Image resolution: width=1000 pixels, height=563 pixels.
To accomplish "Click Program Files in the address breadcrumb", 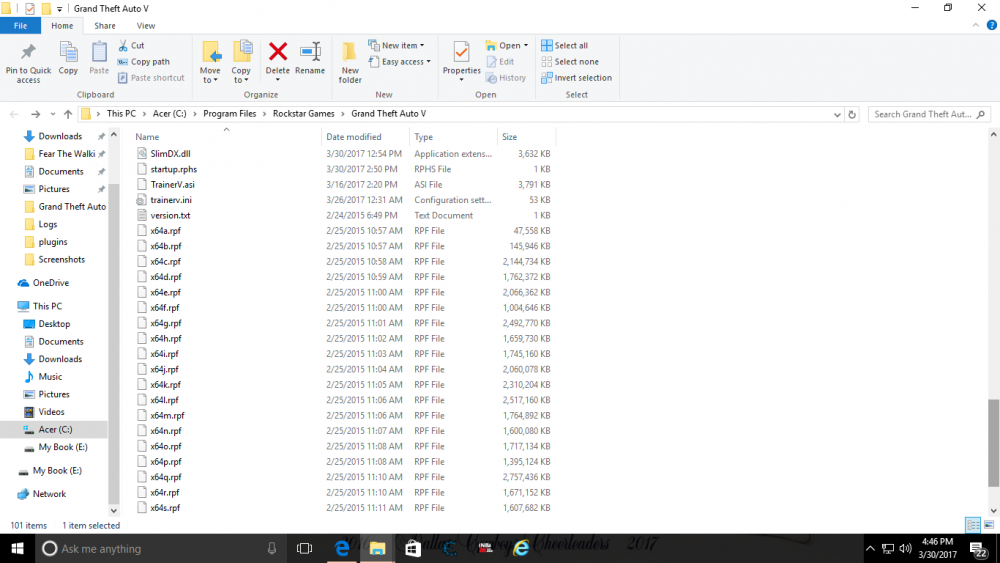I will point(230,113).
